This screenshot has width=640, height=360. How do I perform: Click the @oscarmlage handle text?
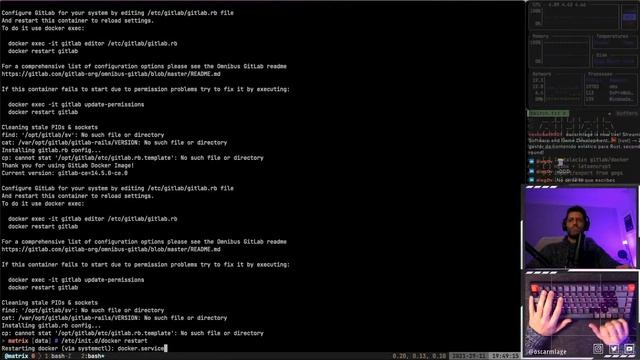click(x=547, y=351)
